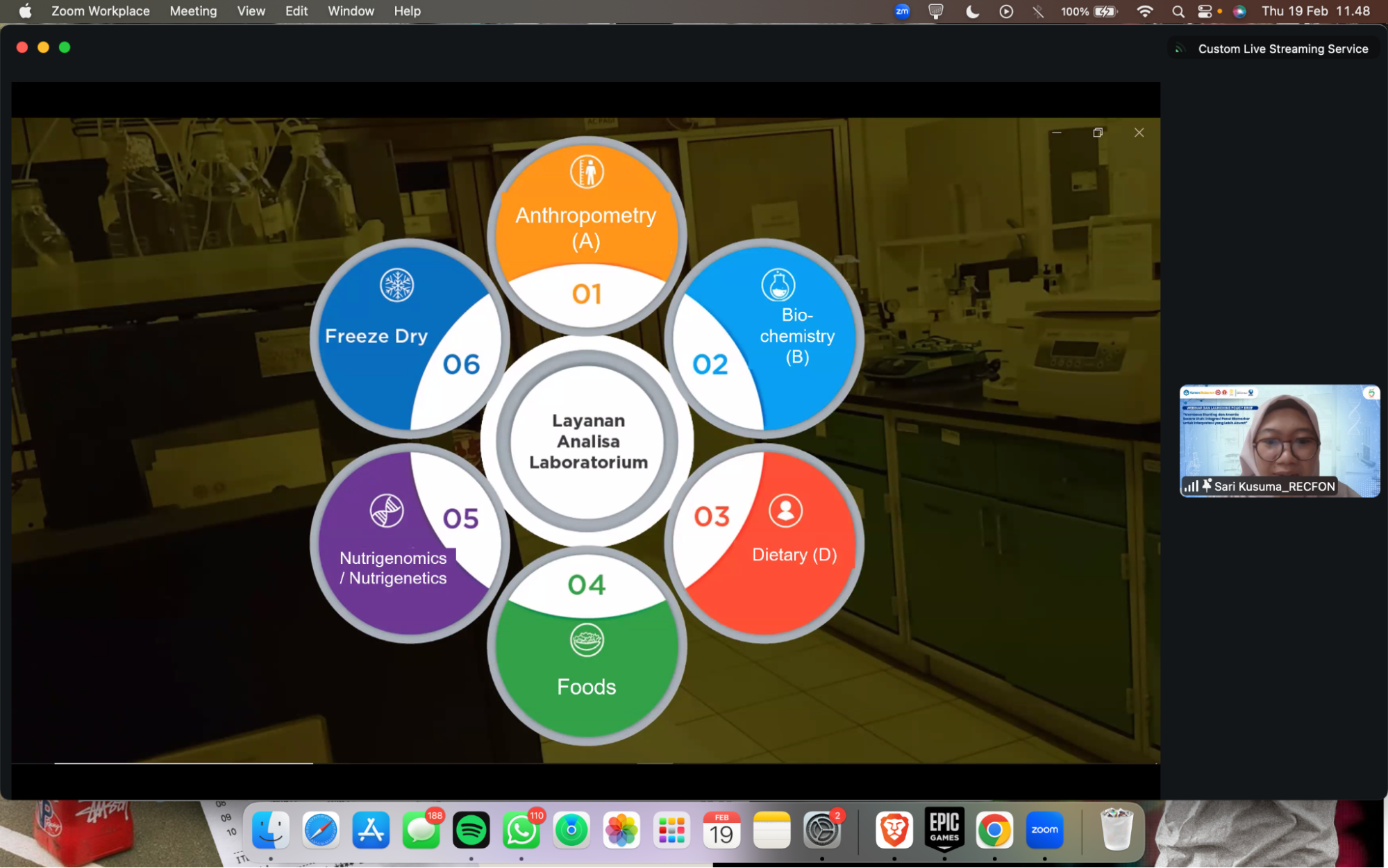
Task: Open the Apple menu
Action: click(25, 11)
